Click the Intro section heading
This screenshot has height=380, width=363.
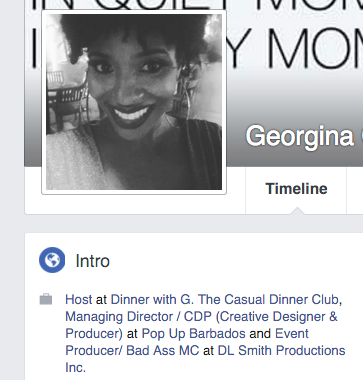tap(93, 261)
